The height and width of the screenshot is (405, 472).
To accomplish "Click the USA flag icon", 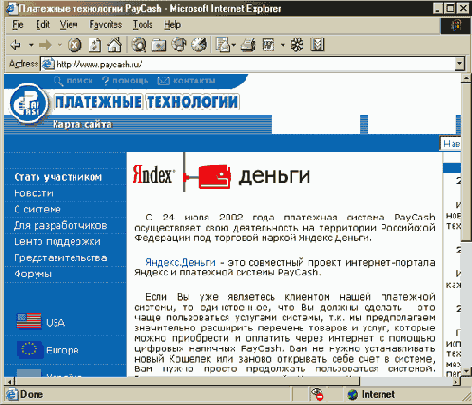I will click(29, 321).
